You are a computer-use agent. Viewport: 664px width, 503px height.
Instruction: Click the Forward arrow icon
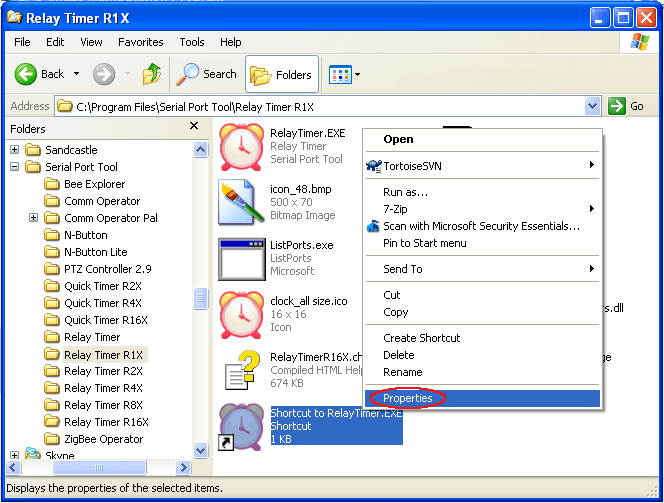(104, 75)
